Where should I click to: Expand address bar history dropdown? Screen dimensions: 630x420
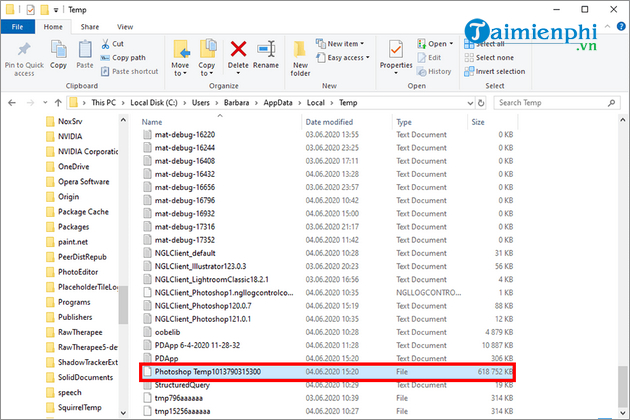point(470,103)
